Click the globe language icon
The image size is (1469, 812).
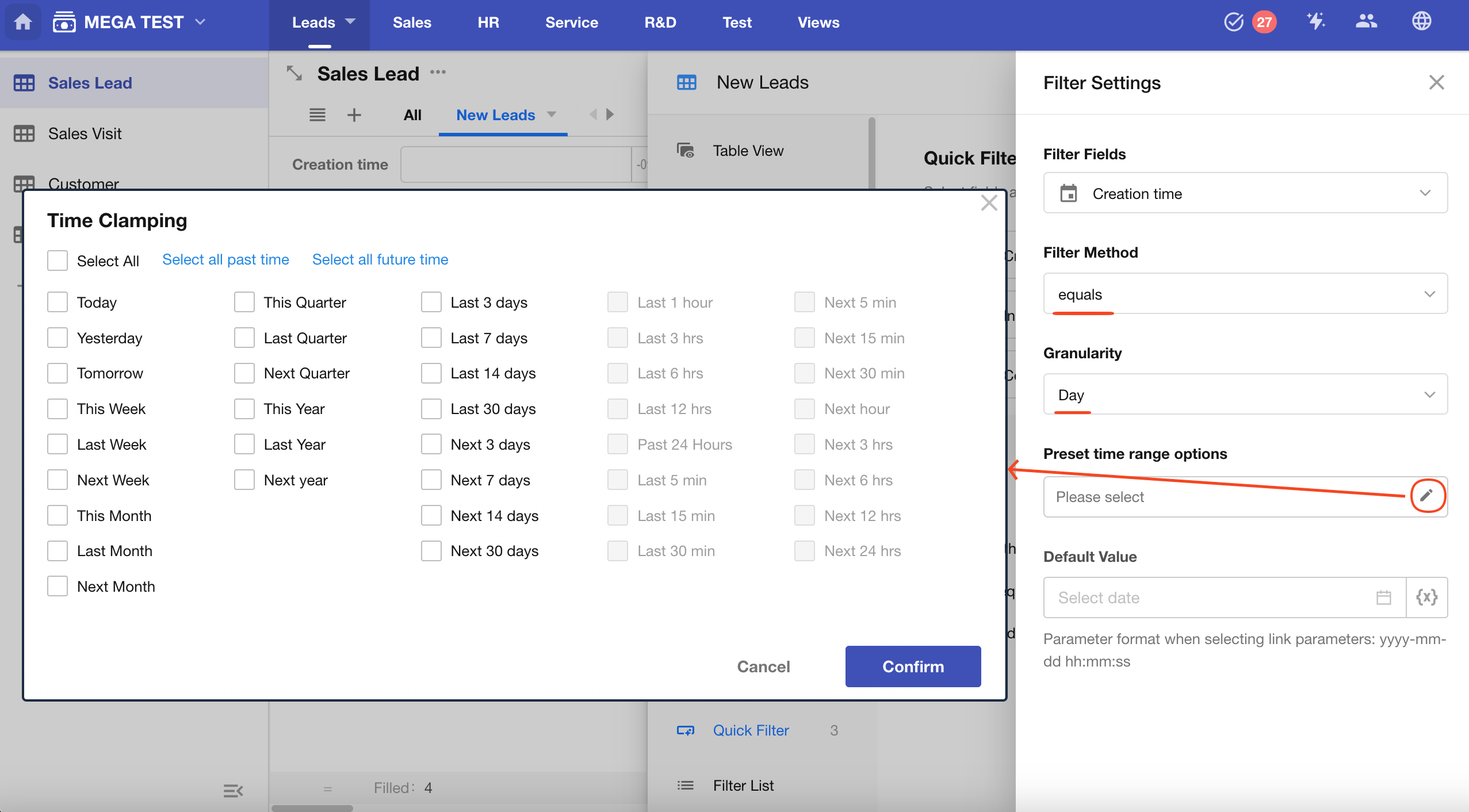(1421, 22)
